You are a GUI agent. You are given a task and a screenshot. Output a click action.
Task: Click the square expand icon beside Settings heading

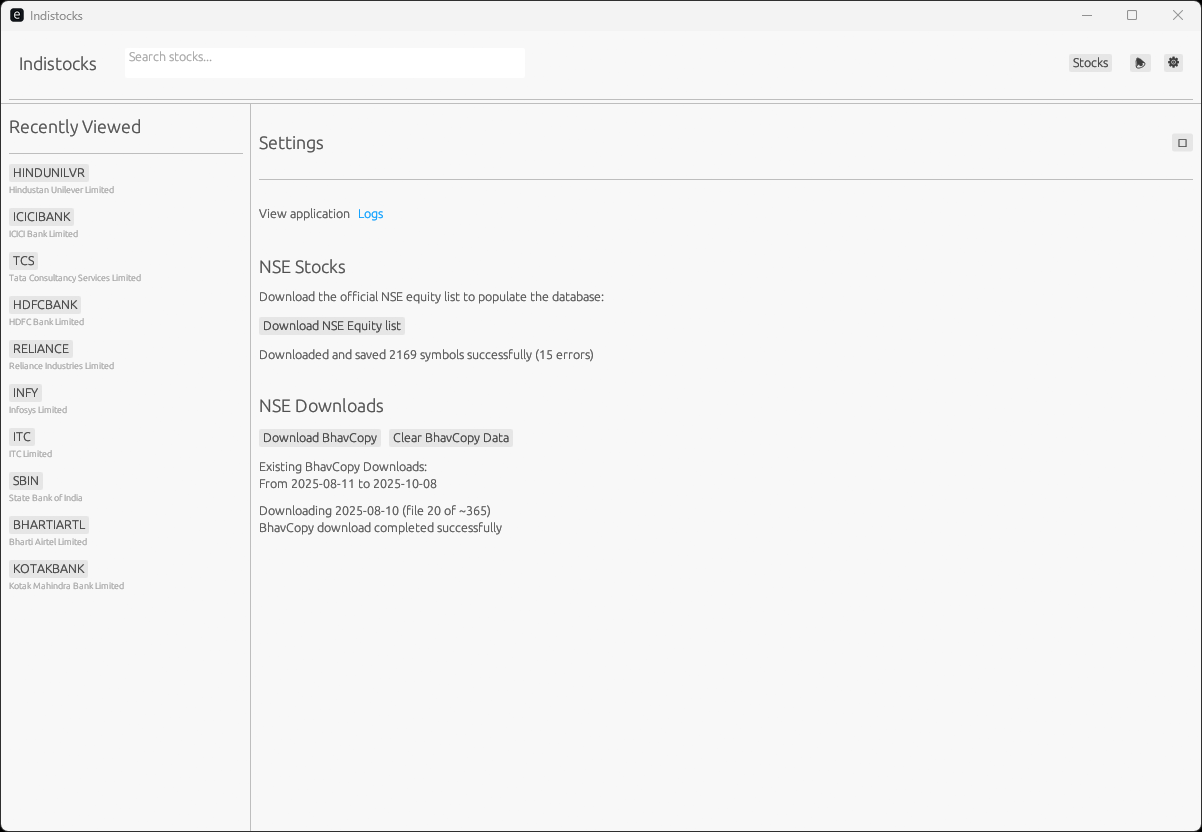[x=1182, y=143]
